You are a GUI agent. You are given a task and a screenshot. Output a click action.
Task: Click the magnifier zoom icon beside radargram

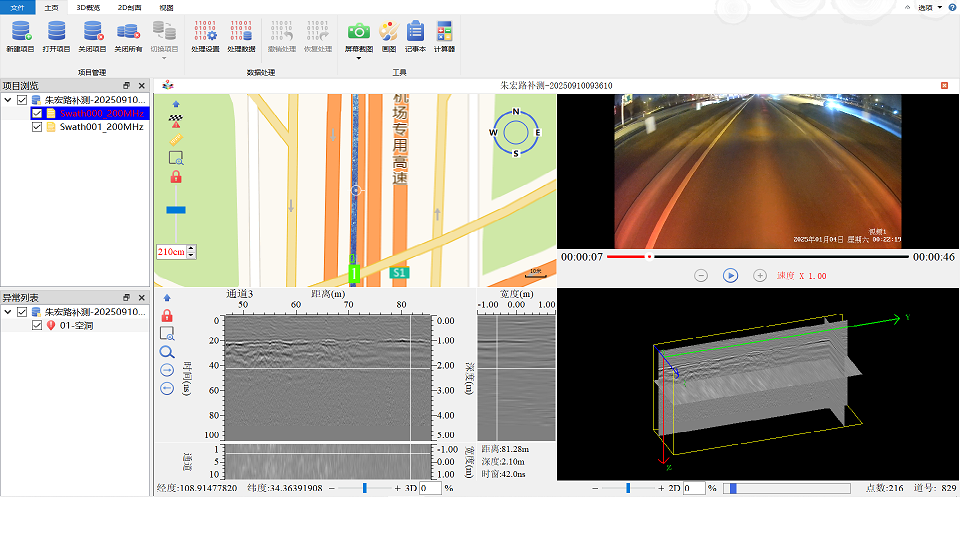(x=167, y=352)
